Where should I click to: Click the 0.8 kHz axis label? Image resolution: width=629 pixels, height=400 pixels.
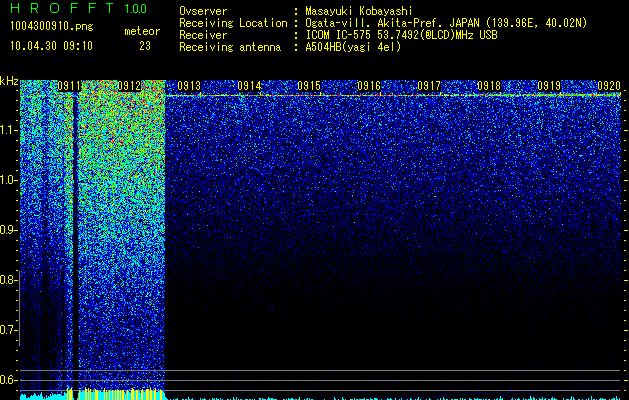pos(8,280)
